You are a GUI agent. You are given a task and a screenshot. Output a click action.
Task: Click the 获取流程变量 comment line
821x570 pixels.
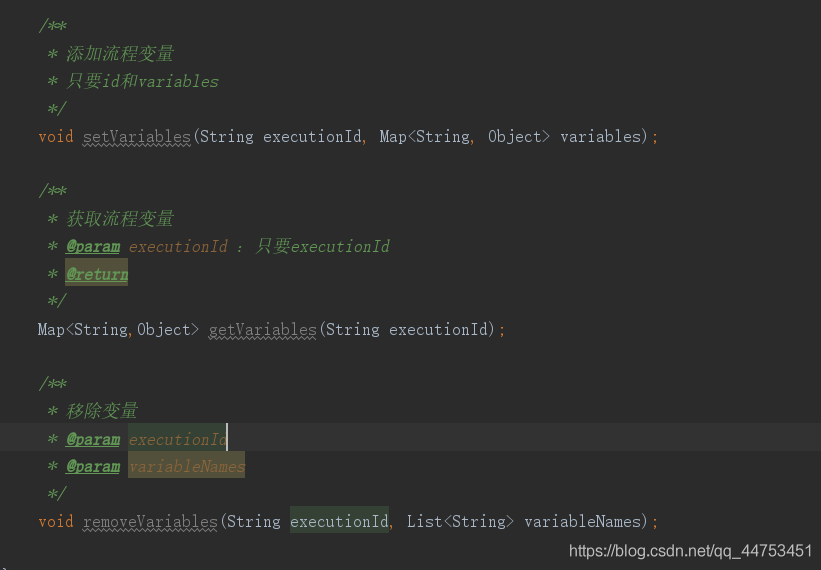click(x=120, y=218)
